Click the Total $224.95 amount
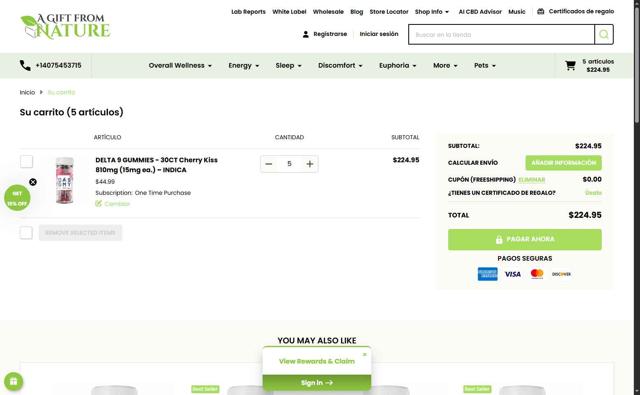The height and width of the screenshot is (395, 640). 585,215
